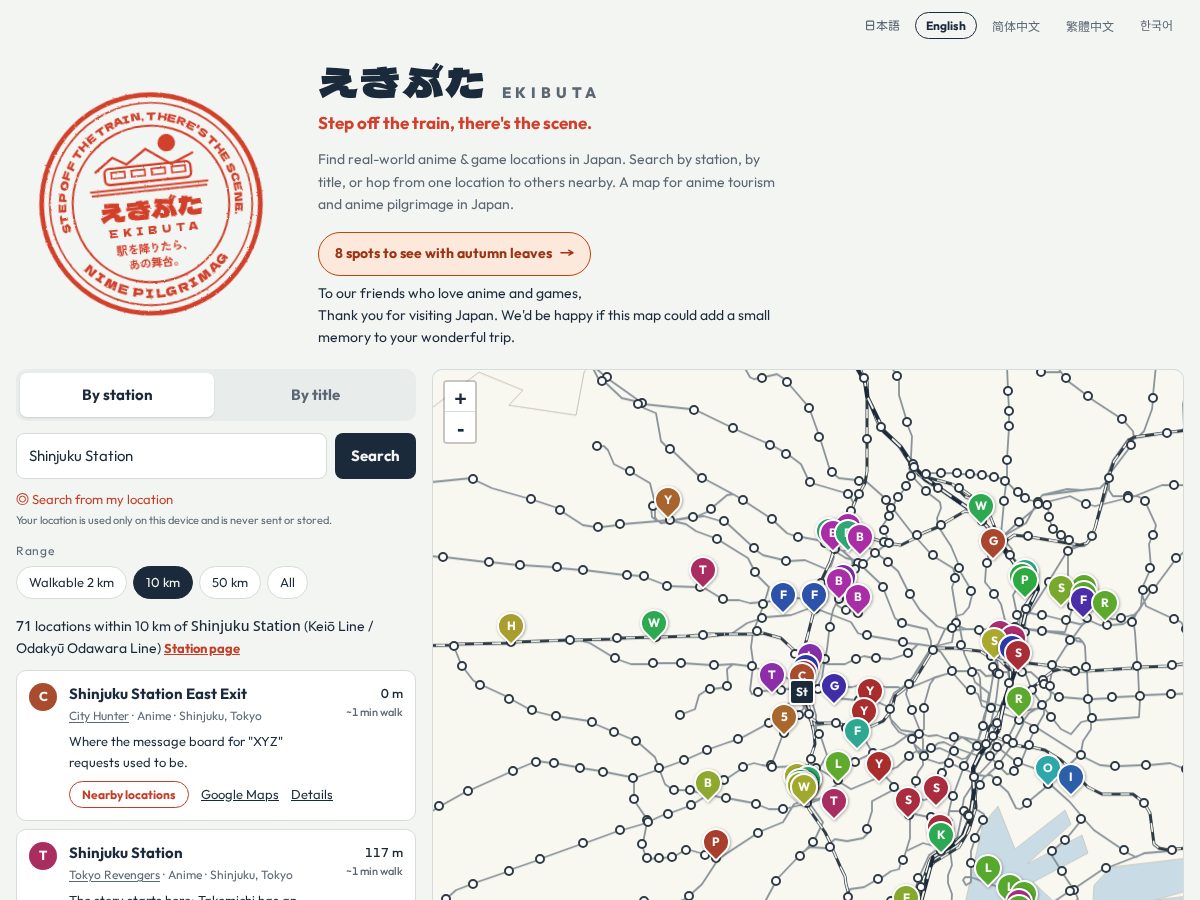The height and width of the screenshot is (900, 1200).
Task: Open Google Maps link for East Exit
Action: (240, 795)
